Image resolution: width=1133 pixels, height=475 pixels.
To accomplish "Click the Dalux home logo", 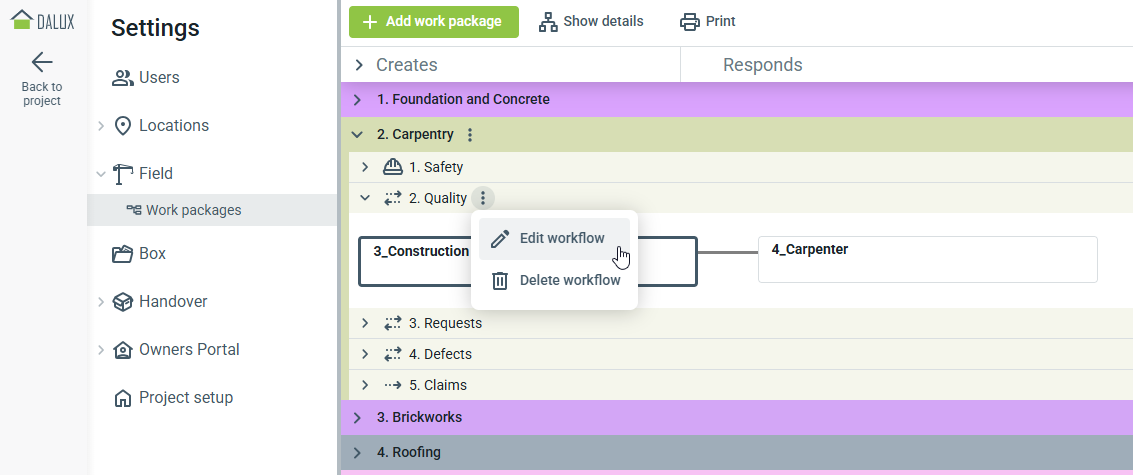I will coord(42,20).
